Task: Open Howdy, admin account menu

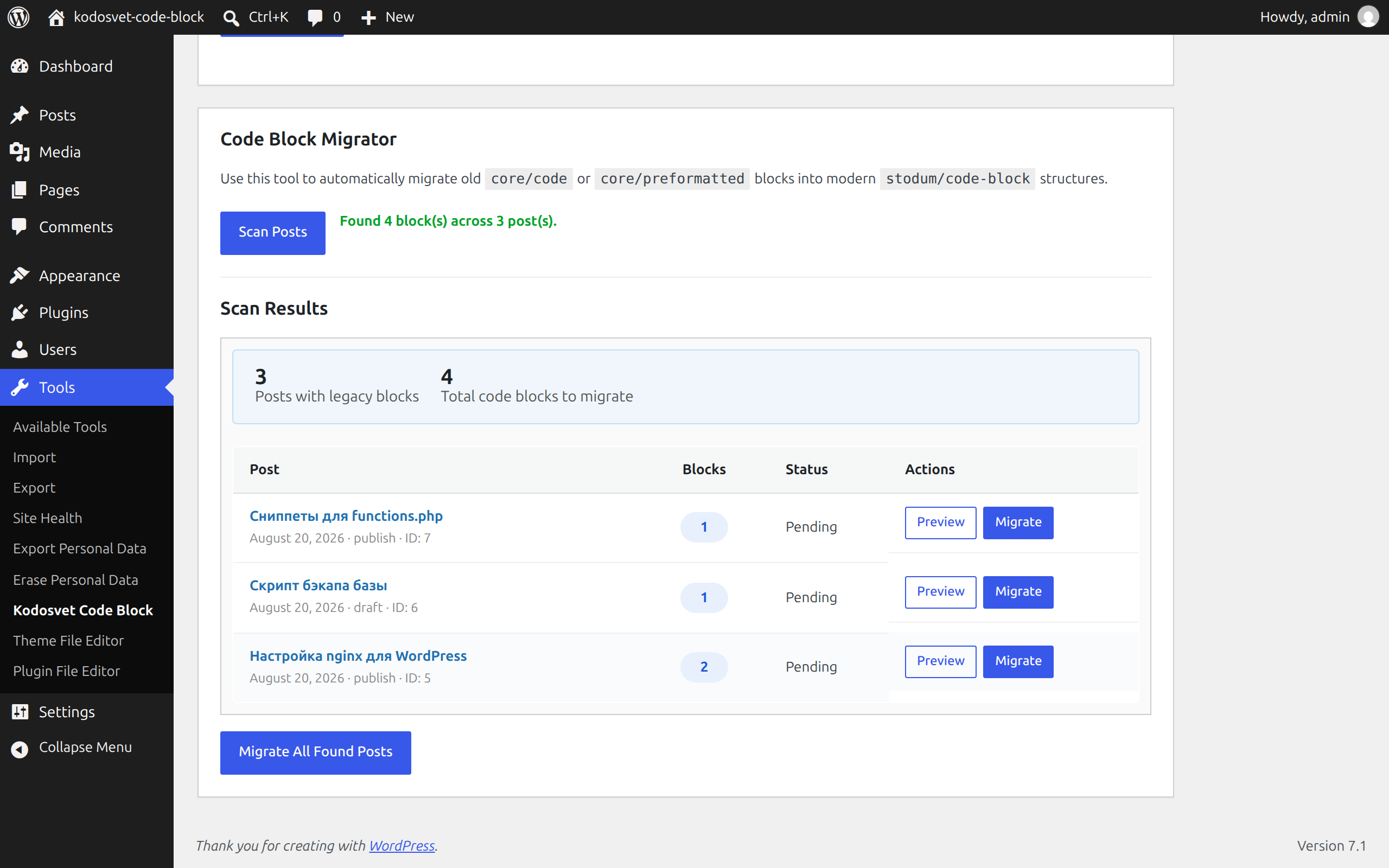Action: [1318, 17]
